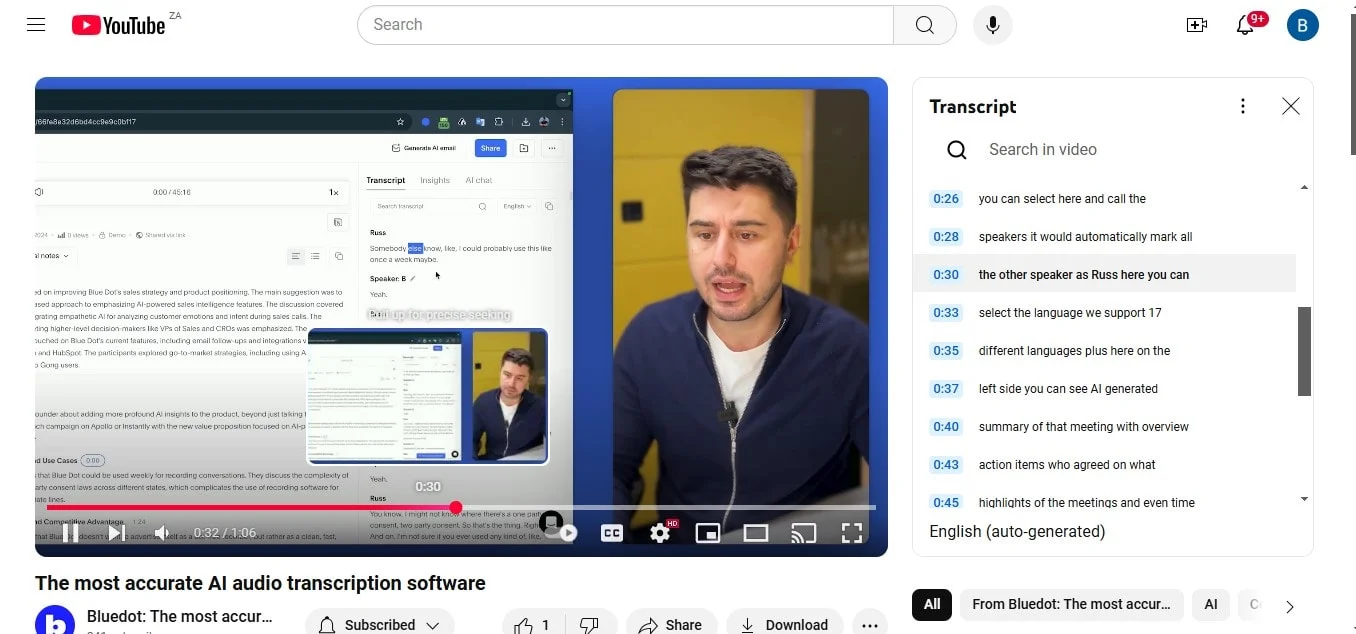This screenshot has width=1356, height=634.
Task: Dislike the video
Action: click(x=590, y=624)
